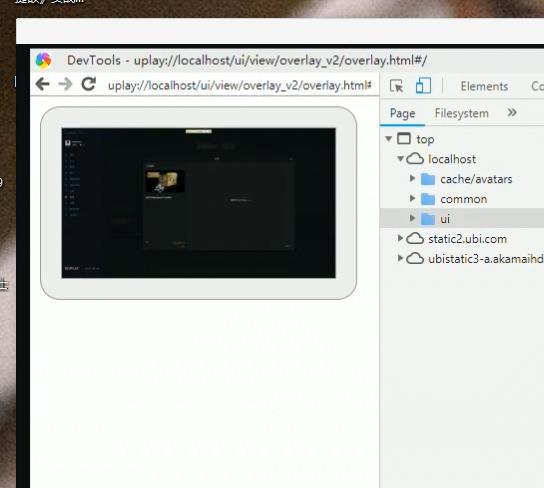Switch to the Page sources tab
Image resolution: width=544 pixels, height=488 pixels.
[402, 113]
